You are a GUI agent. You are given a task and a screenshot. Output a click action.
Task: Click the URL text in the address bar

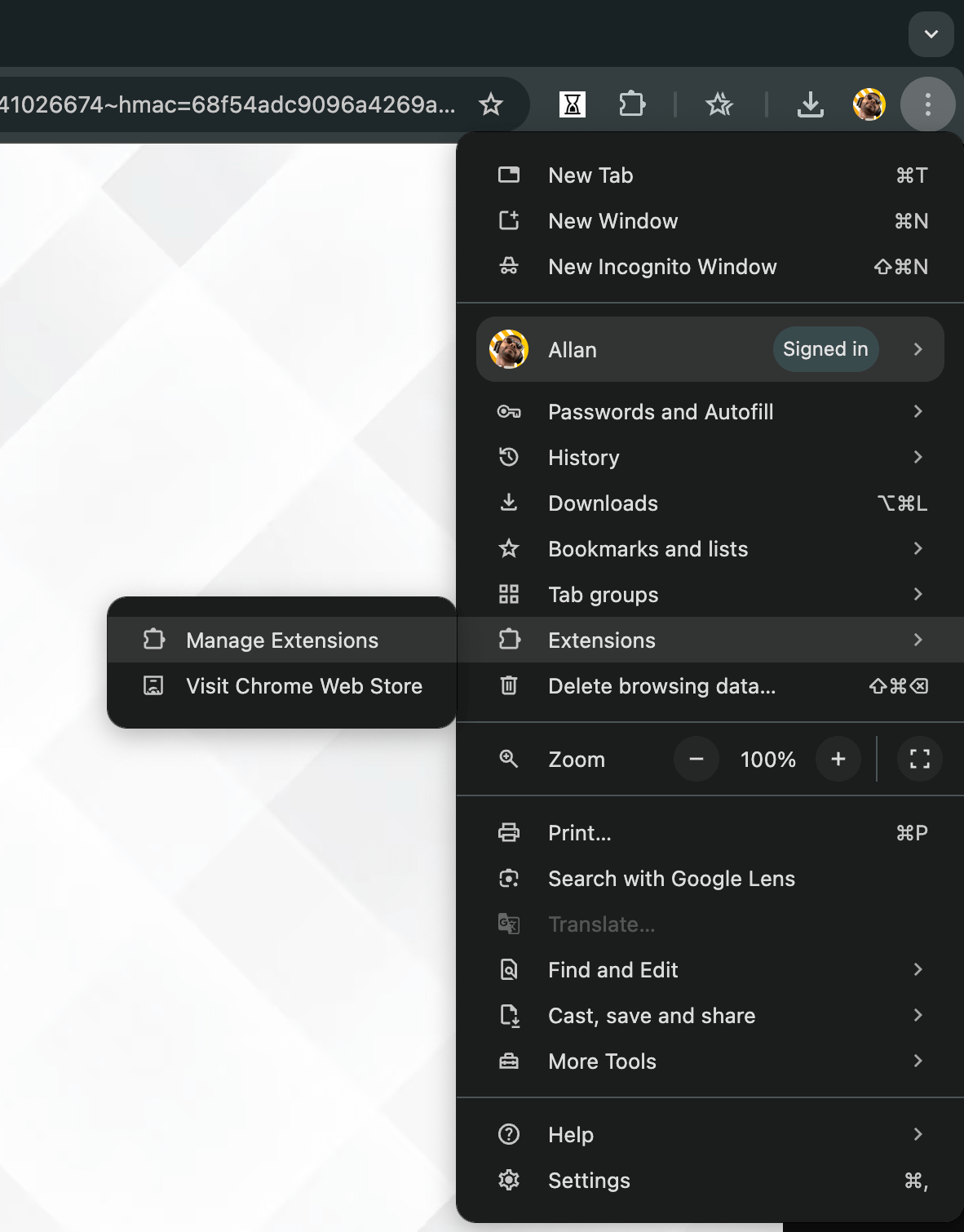click(x=228, y=104)
